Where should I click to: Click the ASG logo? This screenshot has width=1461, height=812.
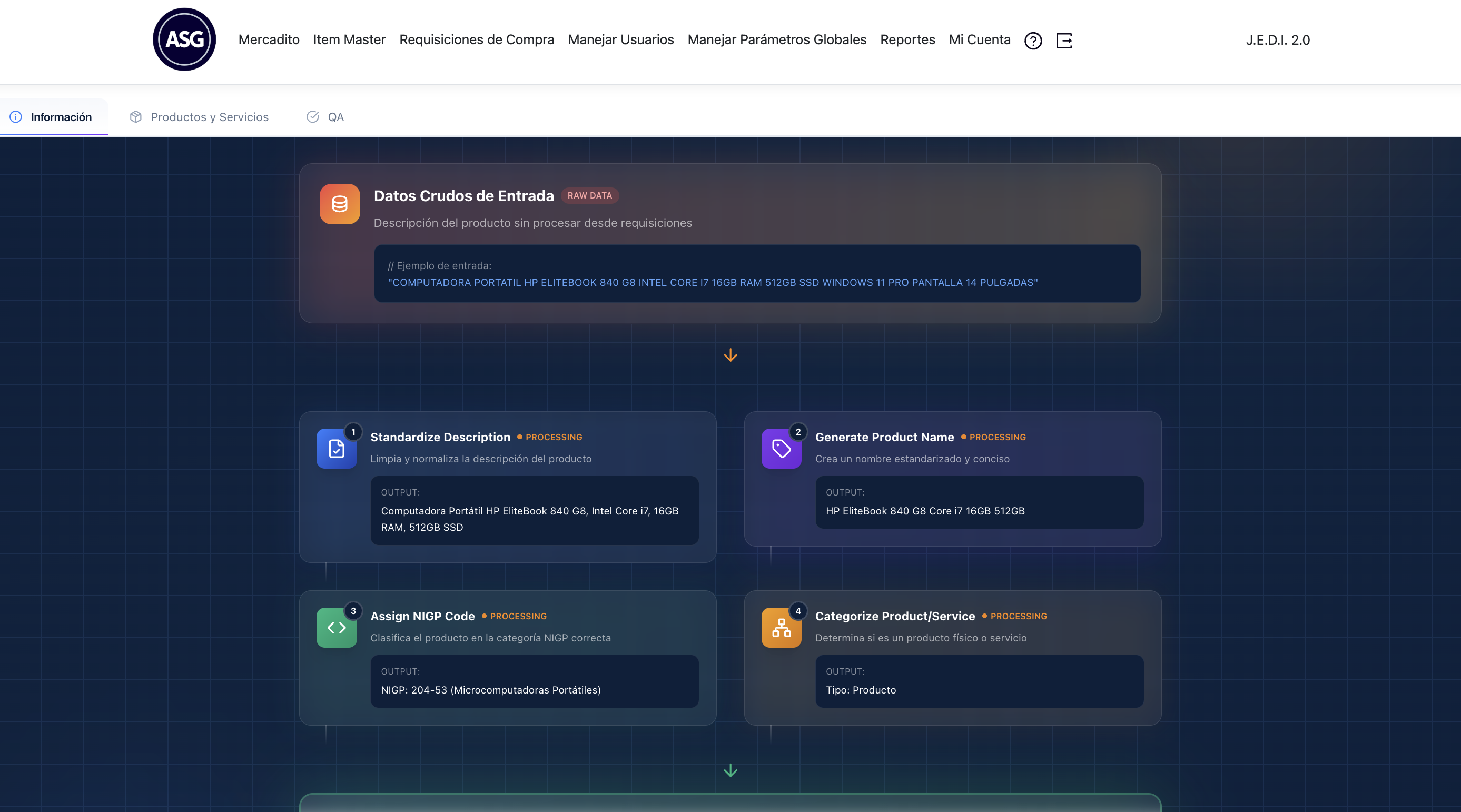(x=184, y=39)
